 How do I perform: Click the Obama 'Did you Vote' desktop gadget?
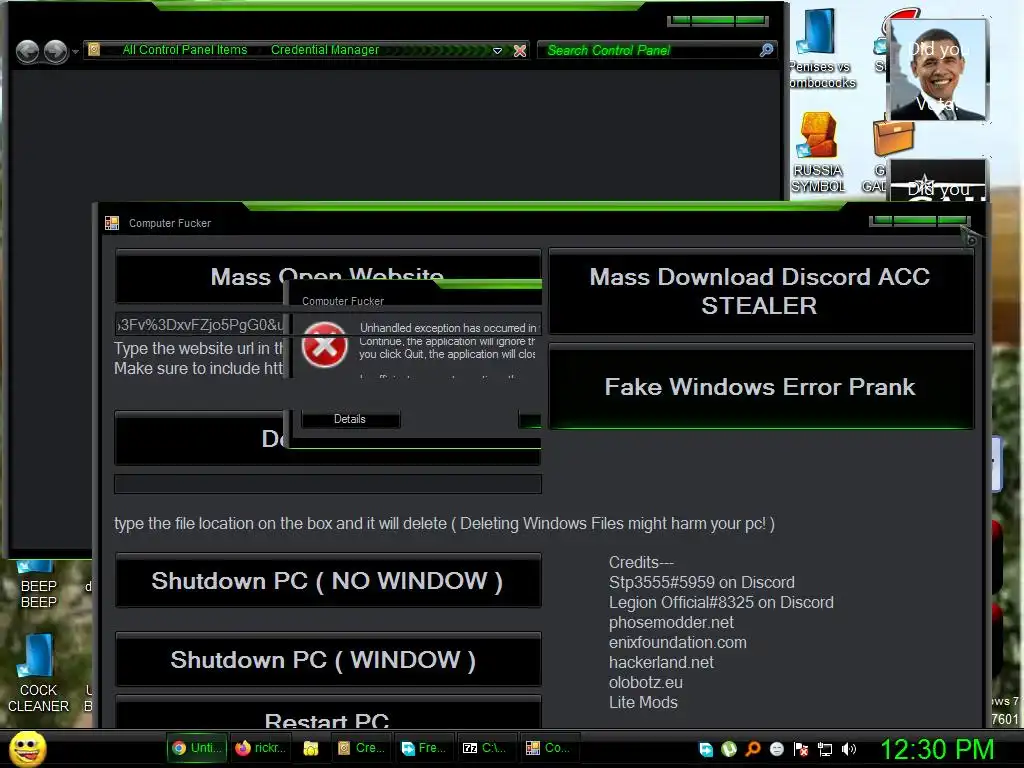coord(938,70)
